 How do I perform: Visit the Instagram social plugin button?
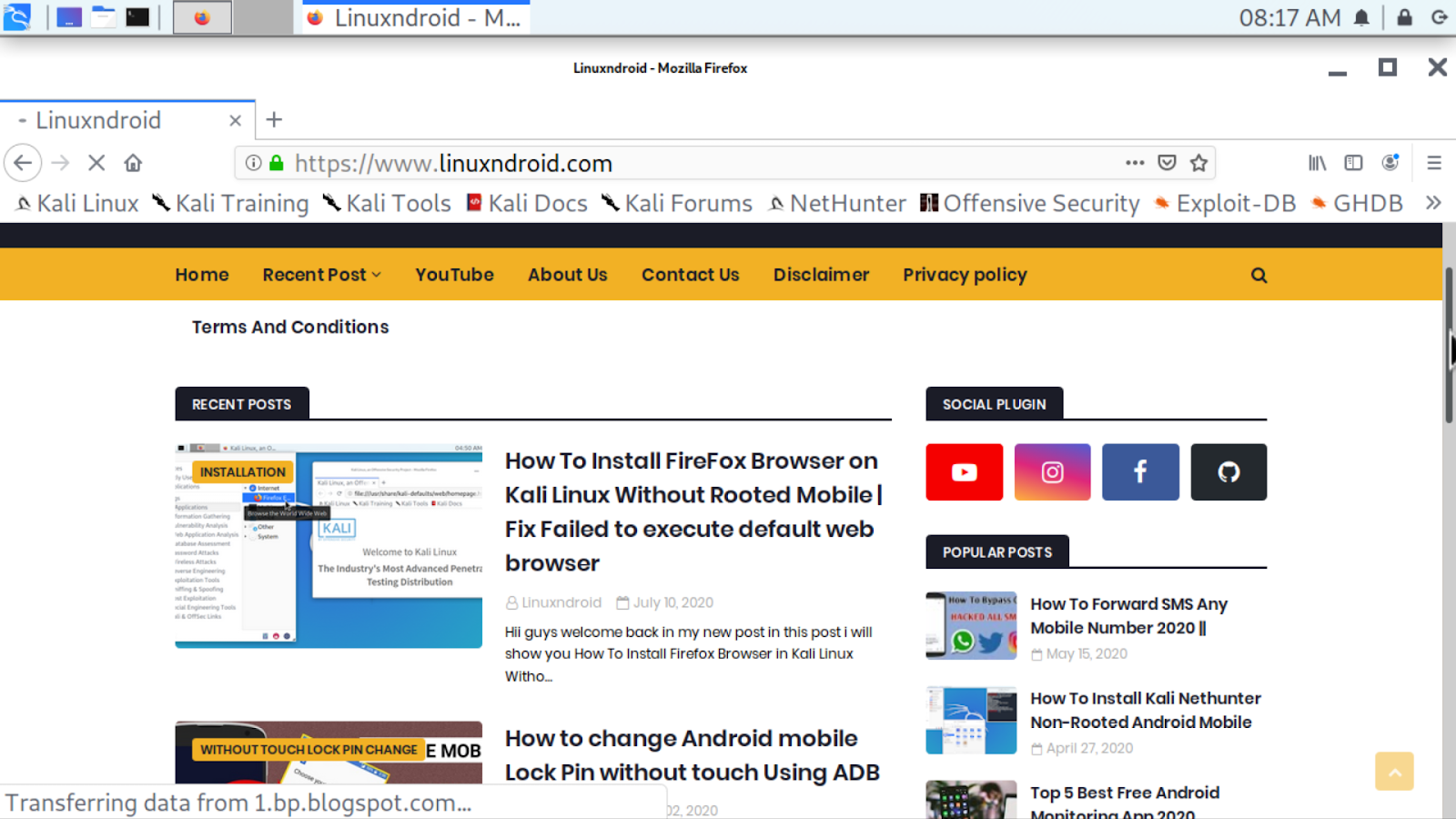pyautogui.click(x=1052, y=472)
